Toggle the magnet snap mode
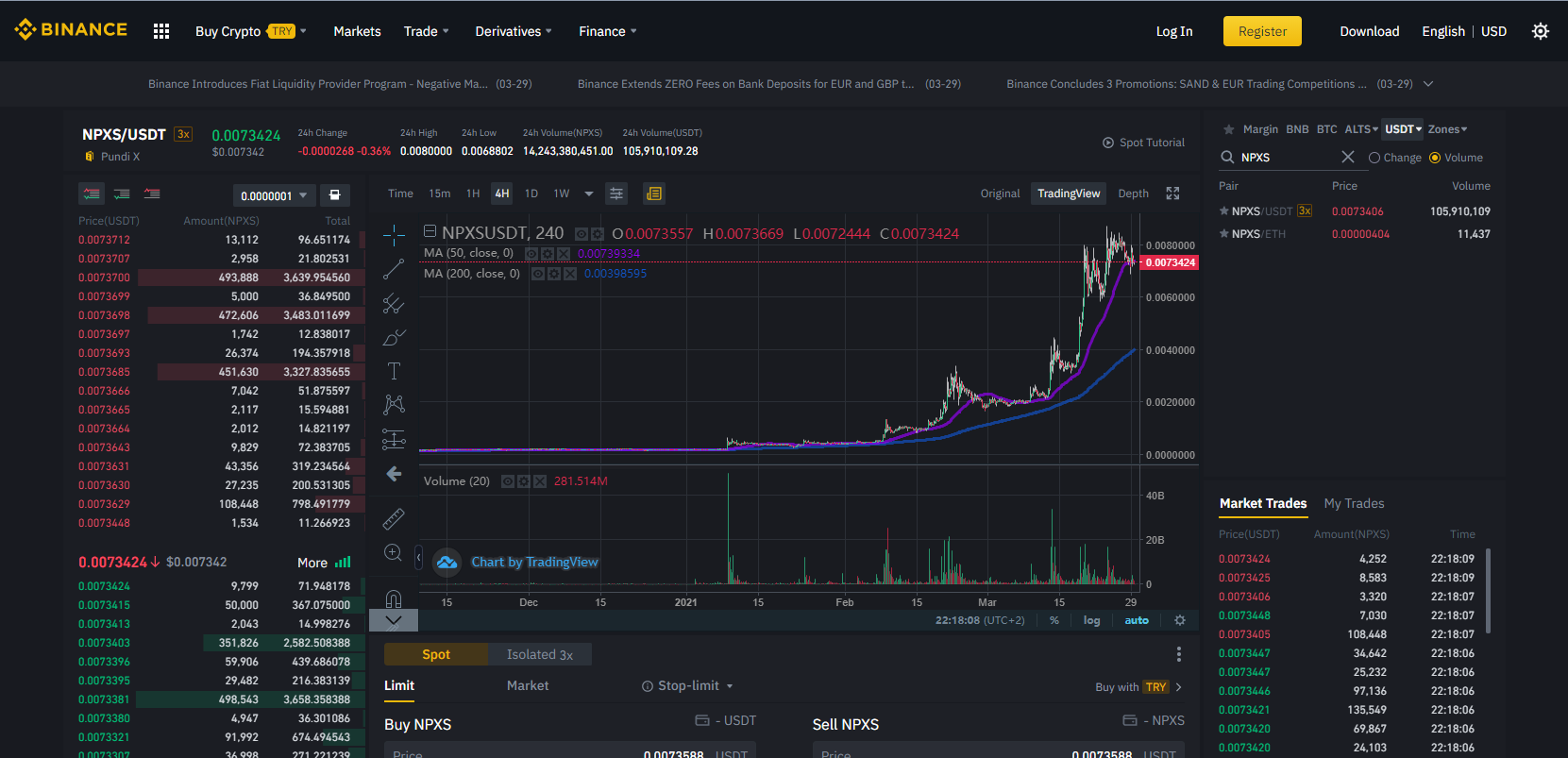Viewport: 1568px width, 758px height. coord(394,598)
